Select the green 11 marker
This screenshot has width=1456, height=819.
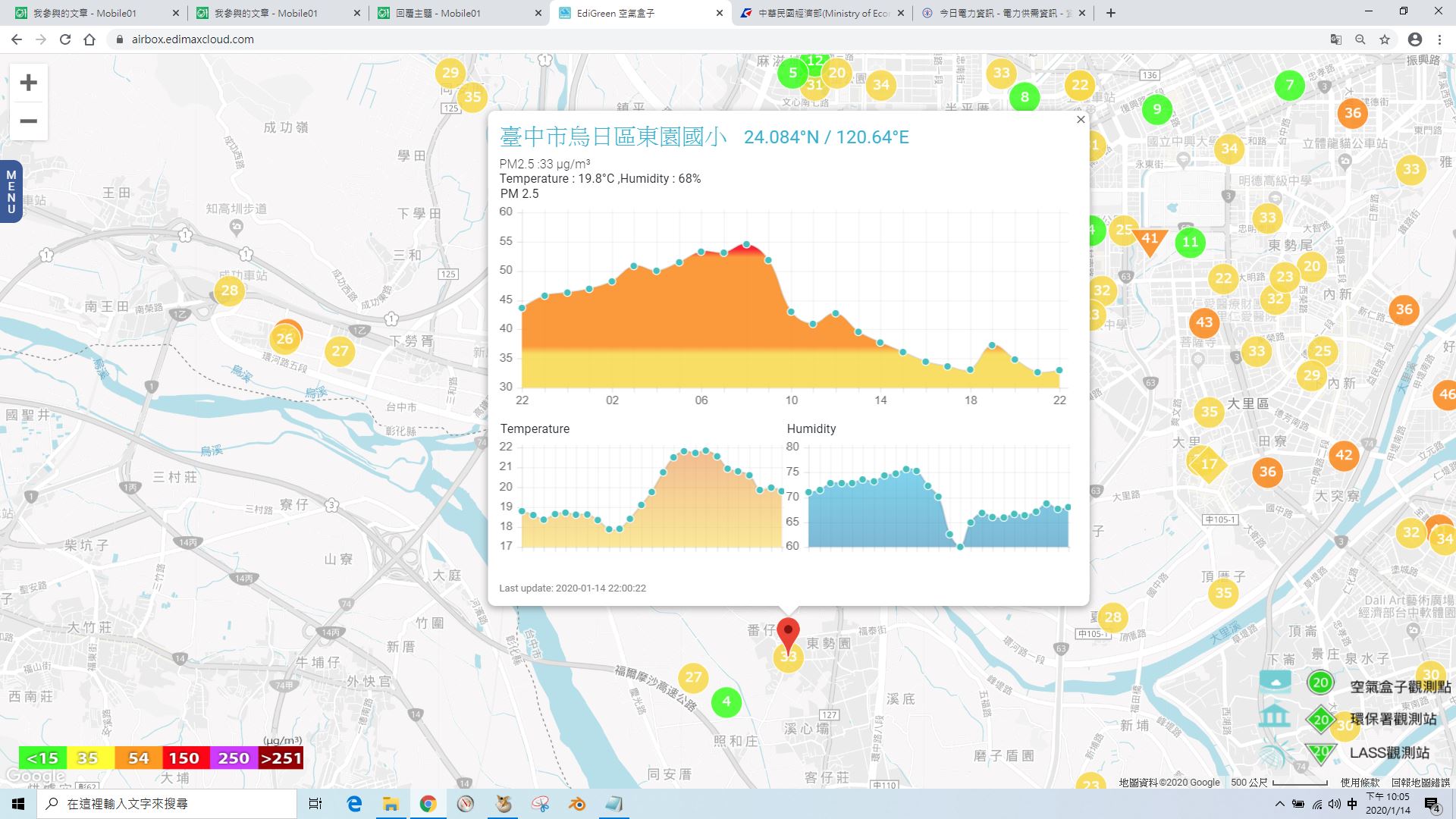[x=1190, y=243]
